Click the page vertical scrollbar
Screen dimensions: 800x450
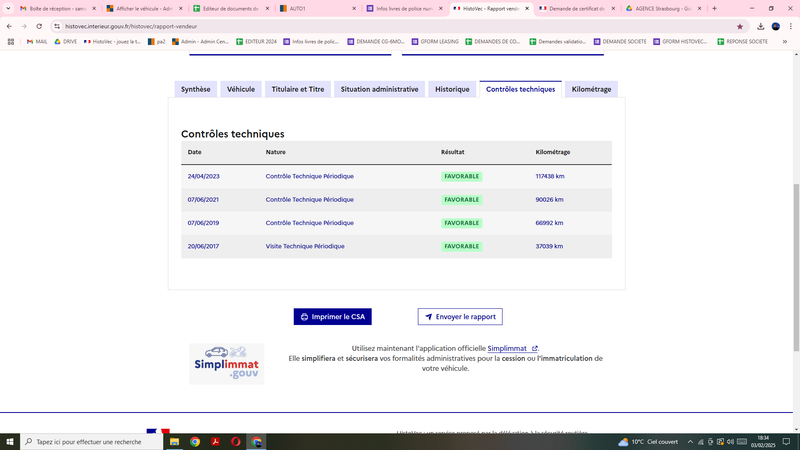[796, 267]
